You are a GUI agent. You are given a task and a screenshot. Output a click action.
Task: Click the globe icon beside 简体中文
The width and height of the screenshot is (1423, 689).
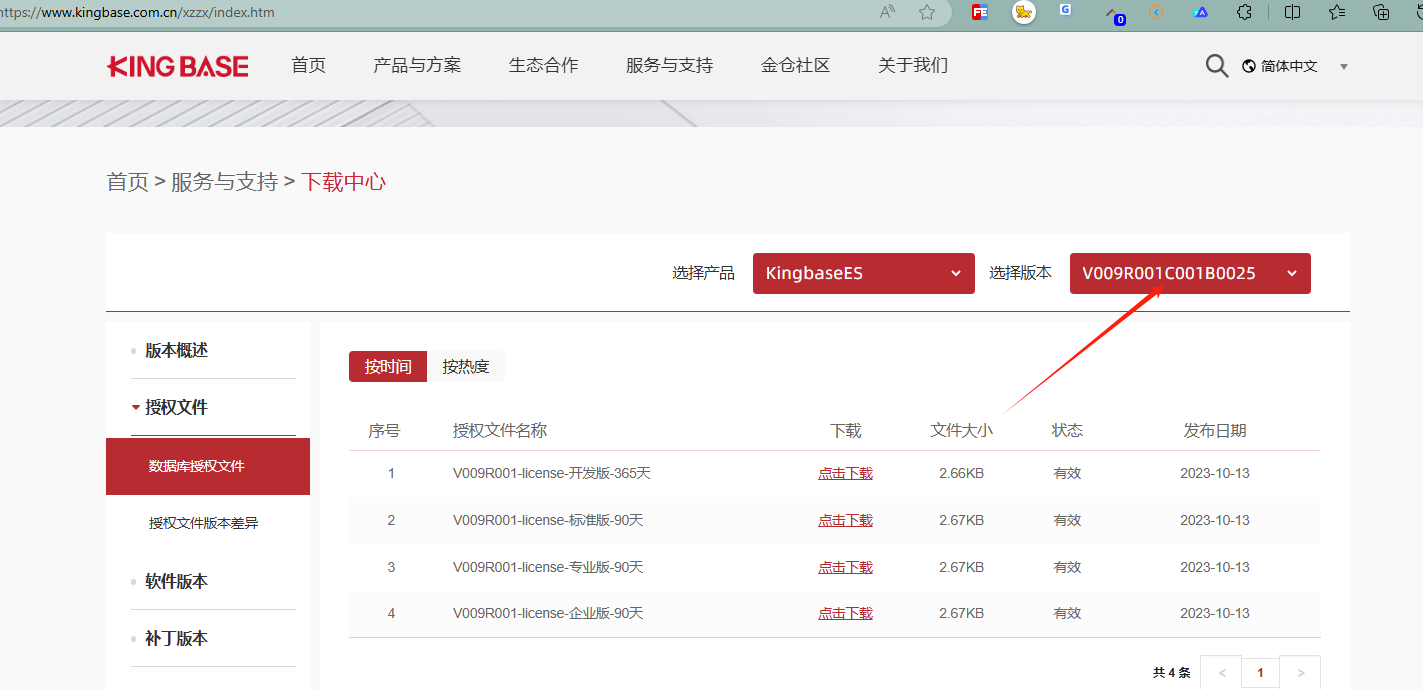(1247, 65)
